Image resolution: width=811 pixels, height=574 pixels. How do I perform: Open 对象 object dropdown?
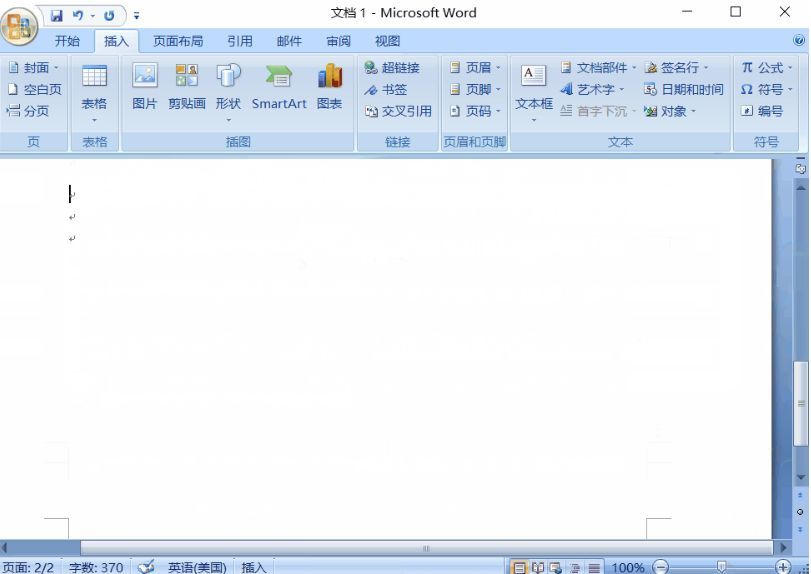670,111
